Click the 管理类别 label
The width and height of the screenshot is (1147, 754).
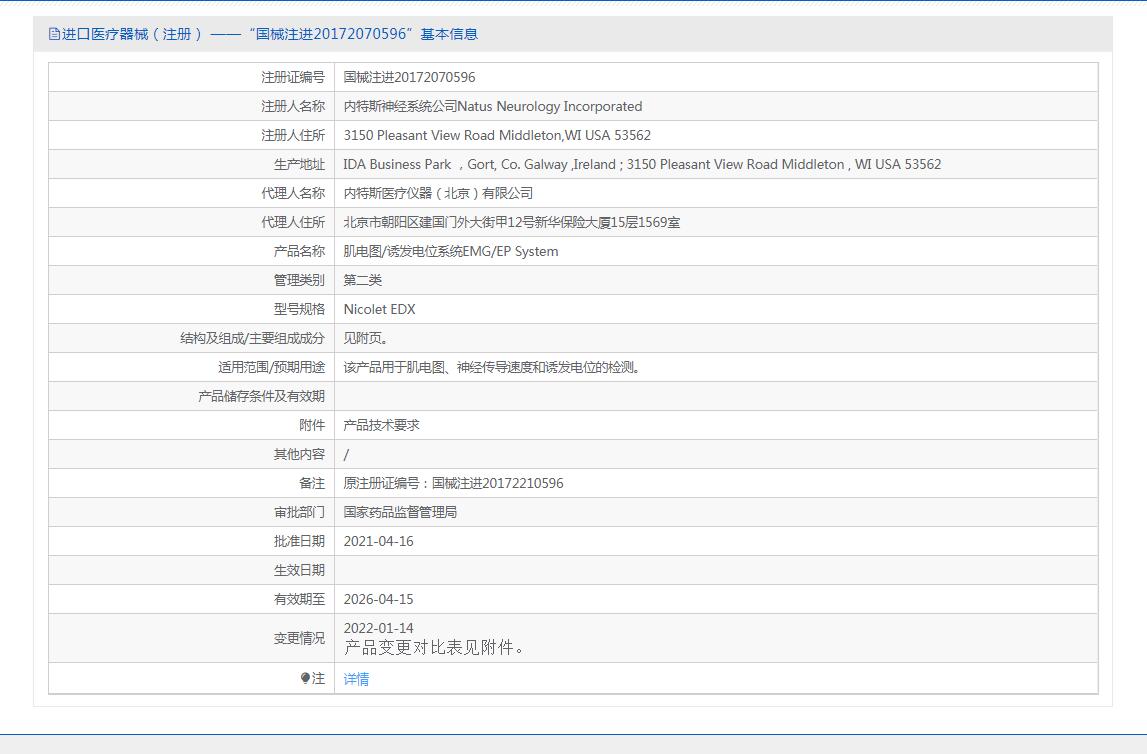[299, 280]
